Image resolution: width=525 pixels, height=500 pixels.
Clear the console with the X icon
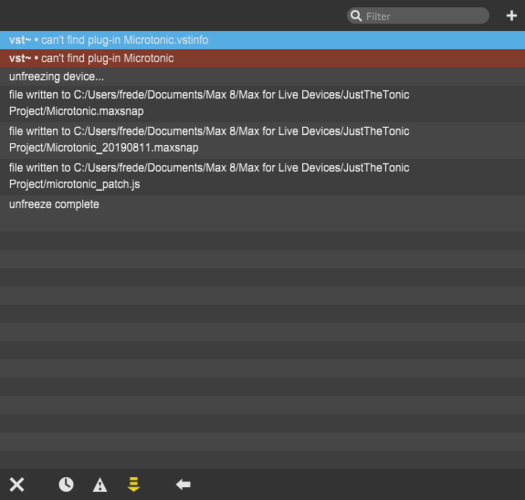17,484
